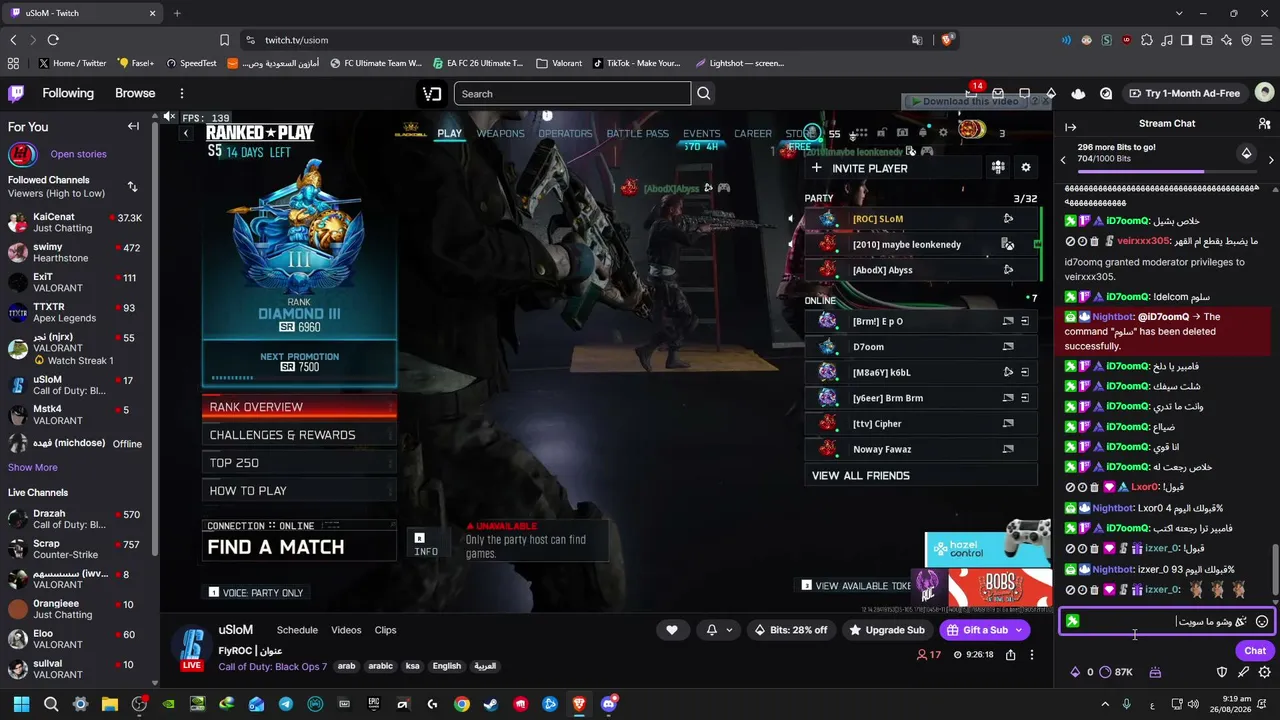Collapse the Stream Chat panel

point(1070,127)
